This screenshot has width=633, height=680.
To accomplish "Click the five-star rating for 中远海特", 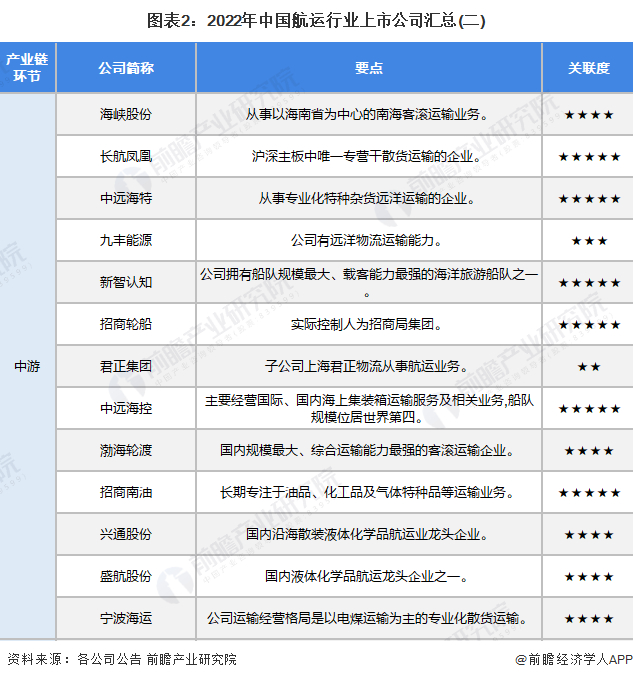I will (x=589, y=199).
